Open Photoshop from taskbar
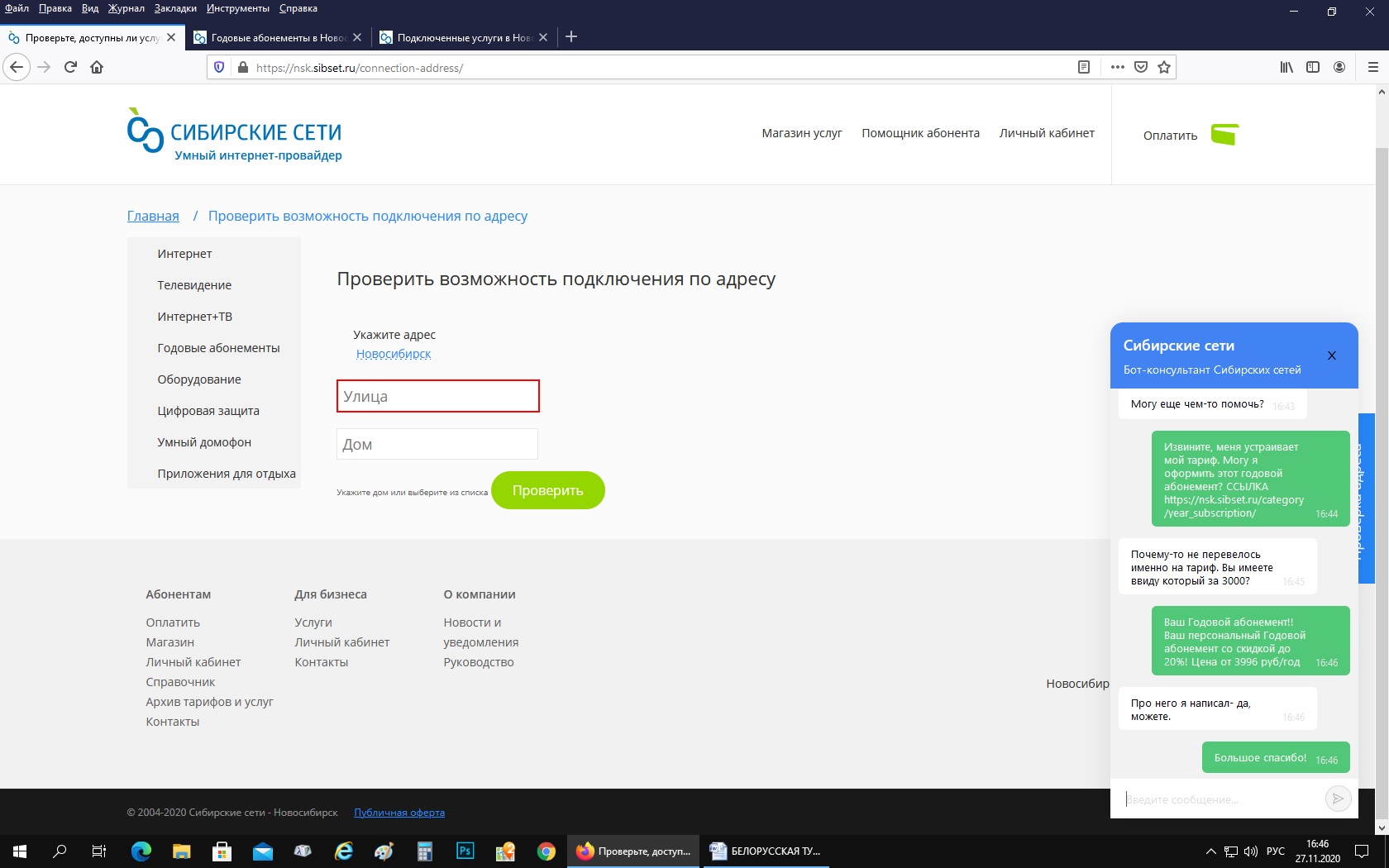The height and width of the screenshot is (868, 1389). 465,851
